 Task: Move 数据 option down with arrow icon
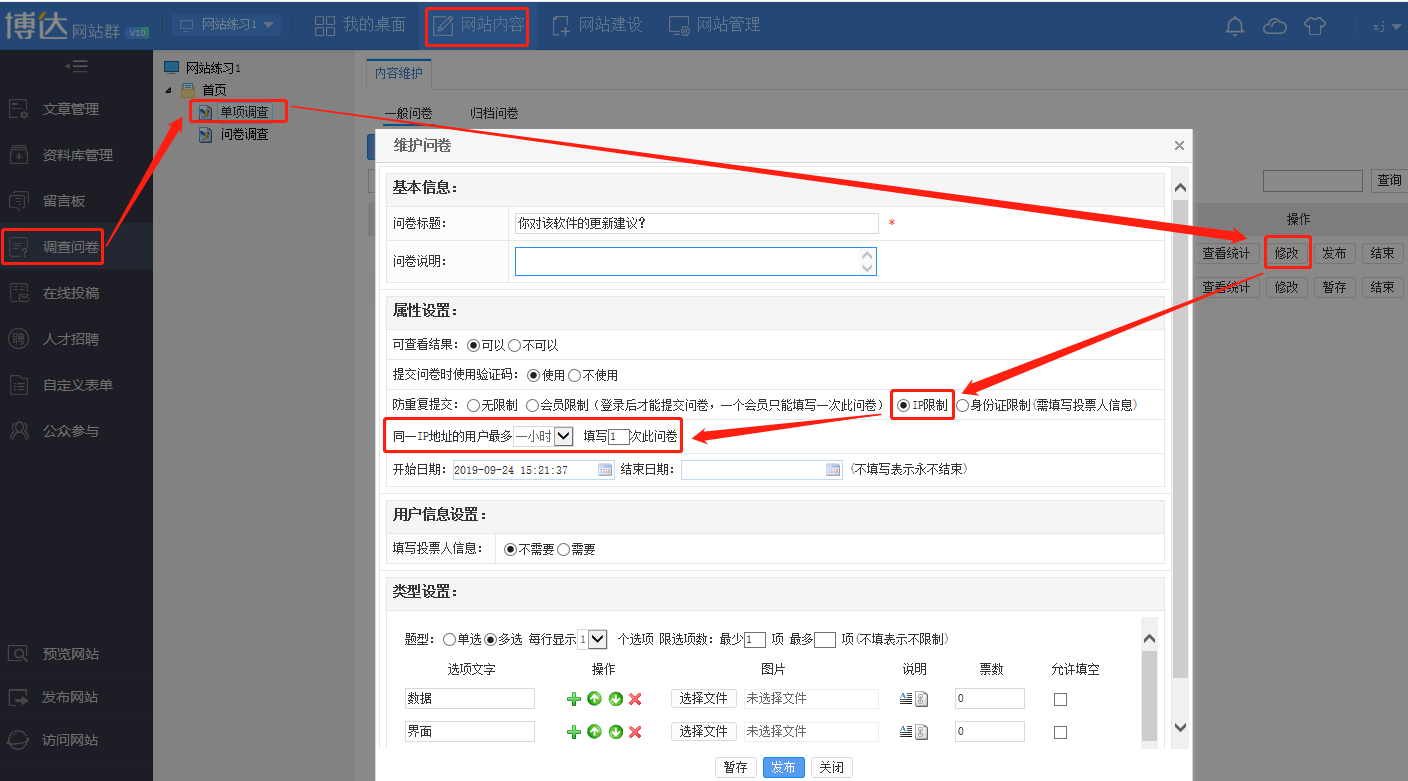point(615,699)
